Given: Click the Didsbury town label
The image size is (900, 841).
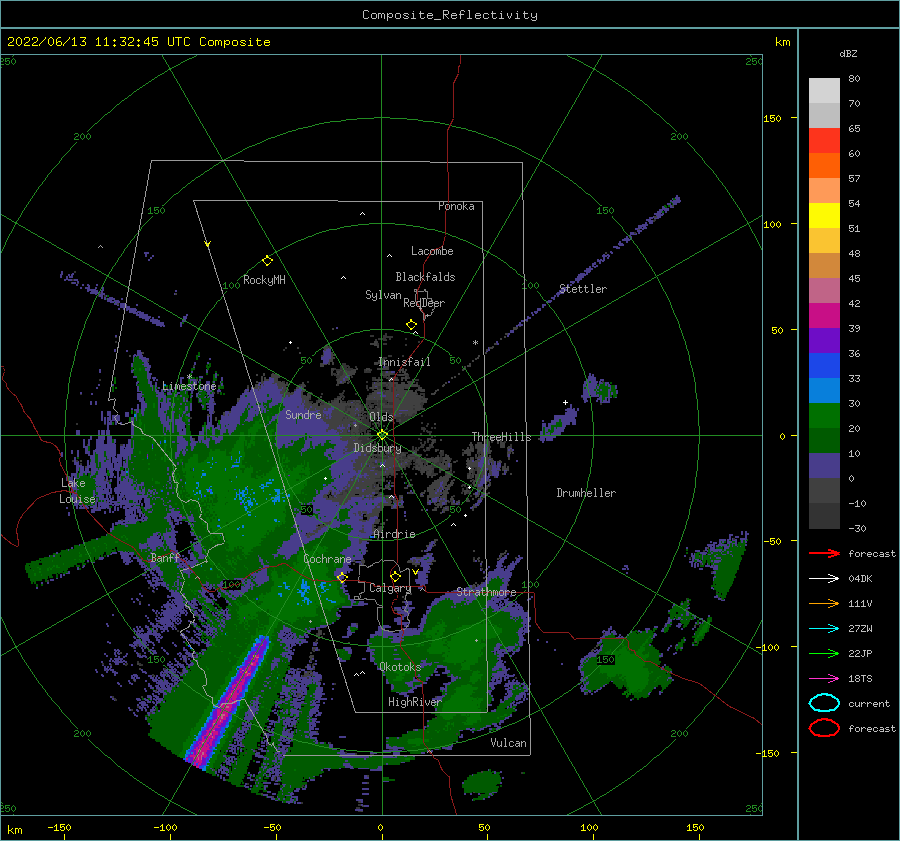Looking at the screenshot, I should 377,448.
